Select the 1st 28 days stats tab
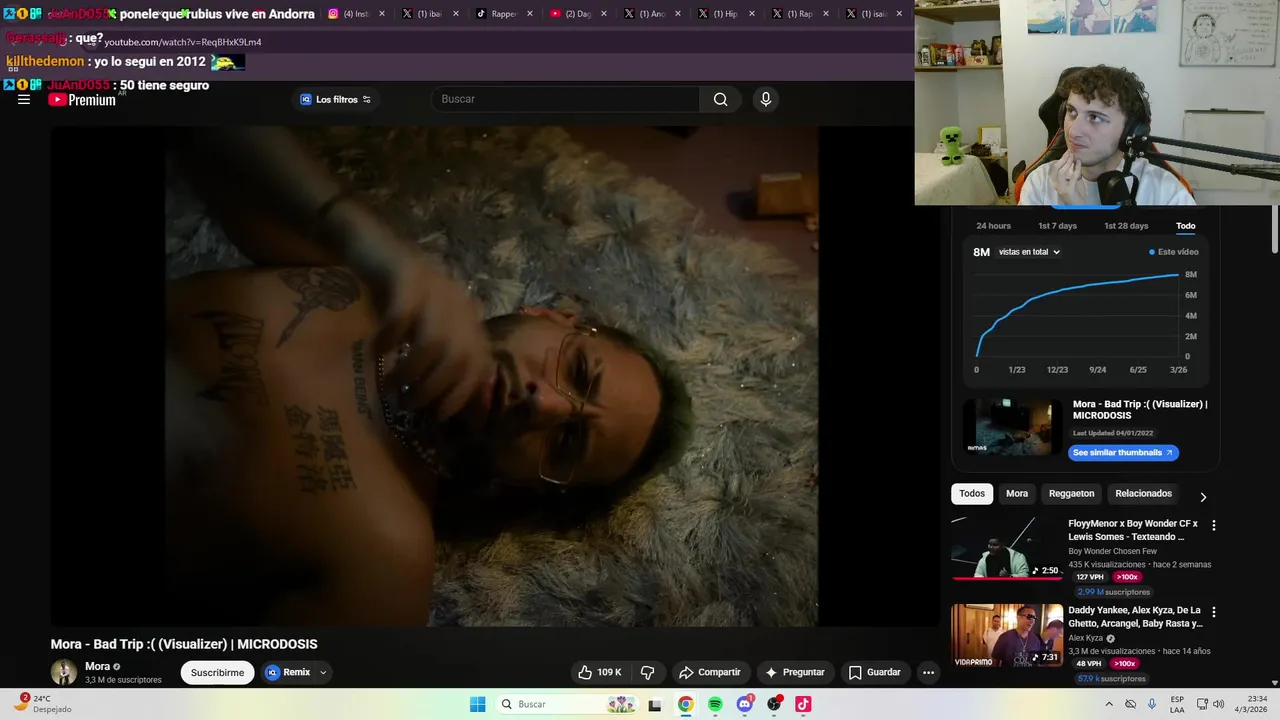Screen dimensions: 1280x720 click(1126, 226)
